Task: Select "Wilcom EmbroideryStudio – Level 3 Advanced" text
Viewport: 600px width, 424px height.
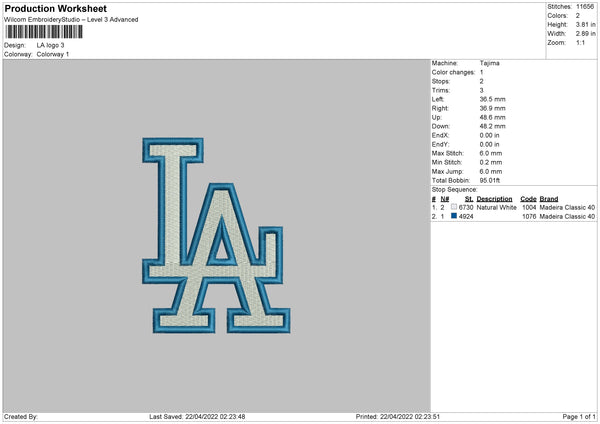Action: pos(71,20)
